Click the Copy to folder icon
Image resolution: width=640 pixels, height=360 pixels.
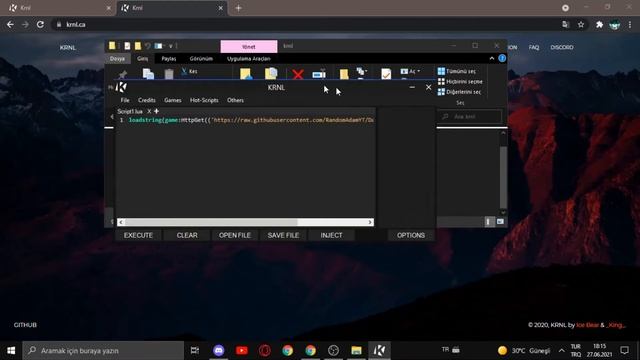[271, 74]
